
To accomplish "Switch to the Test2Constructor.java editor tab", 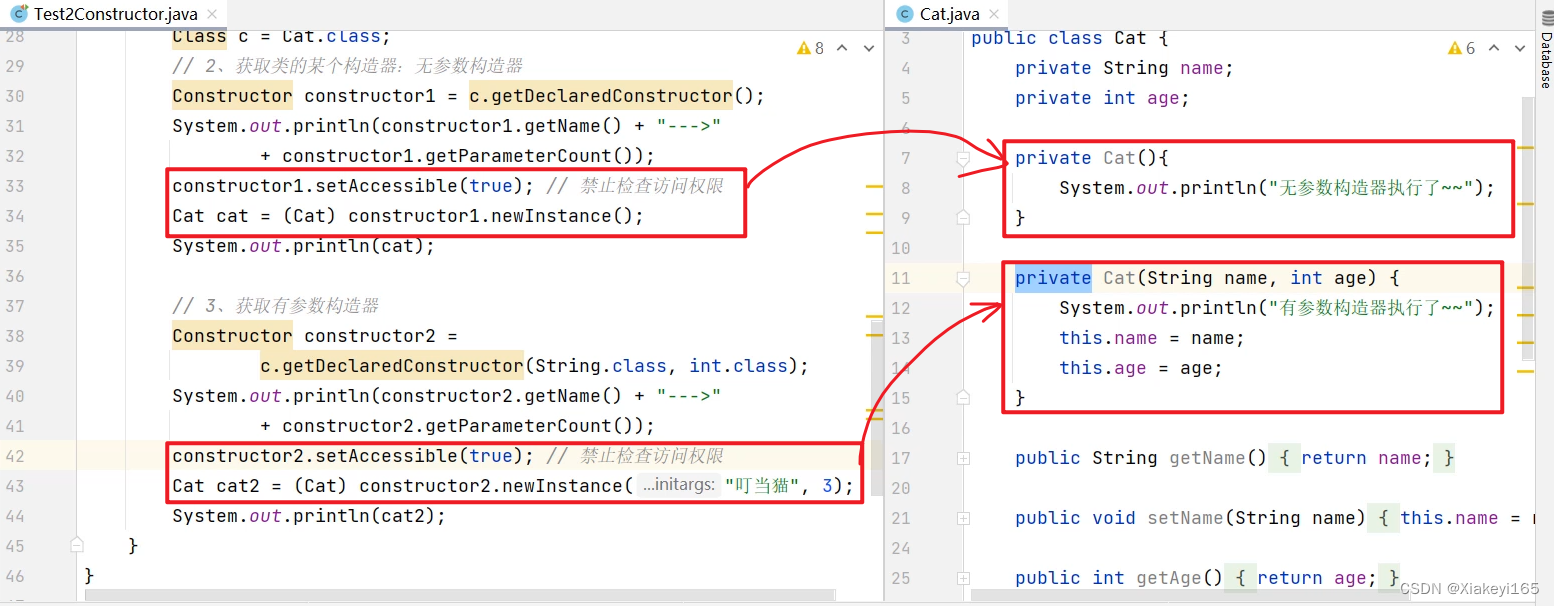I will click(x=114, y=14).
